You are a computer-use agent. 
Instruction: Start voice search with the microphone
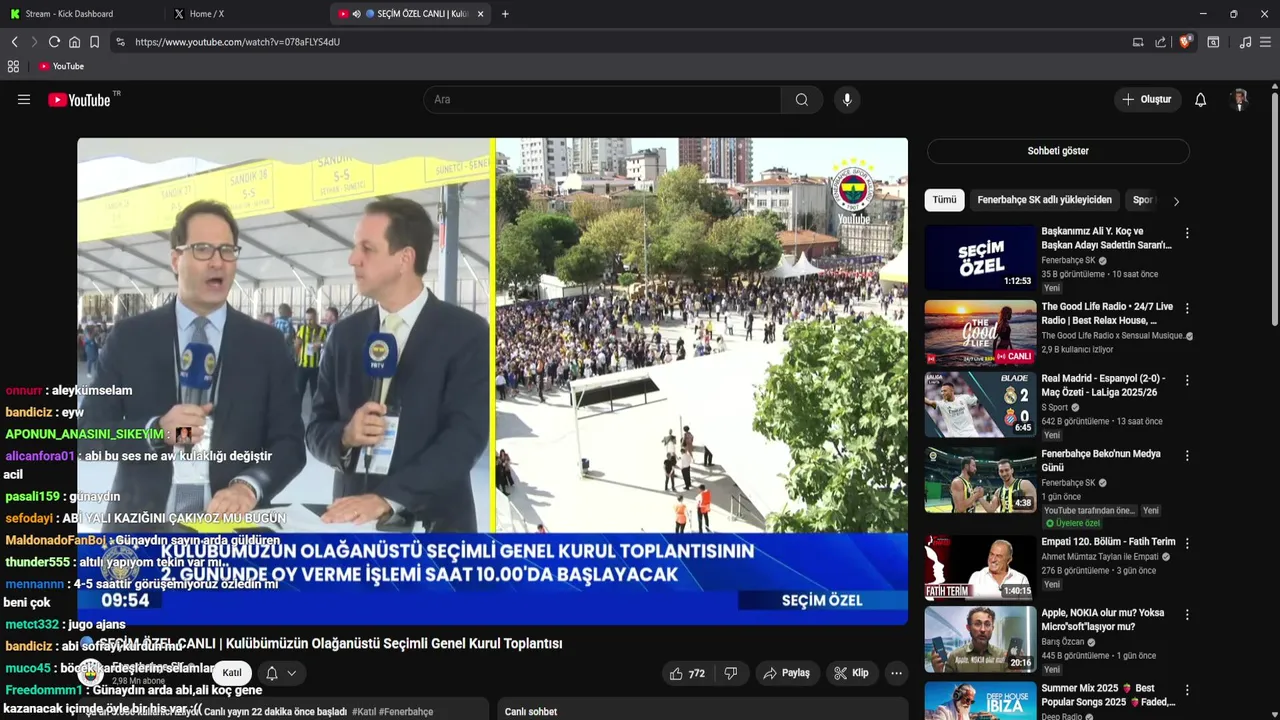tap(847, 100)
